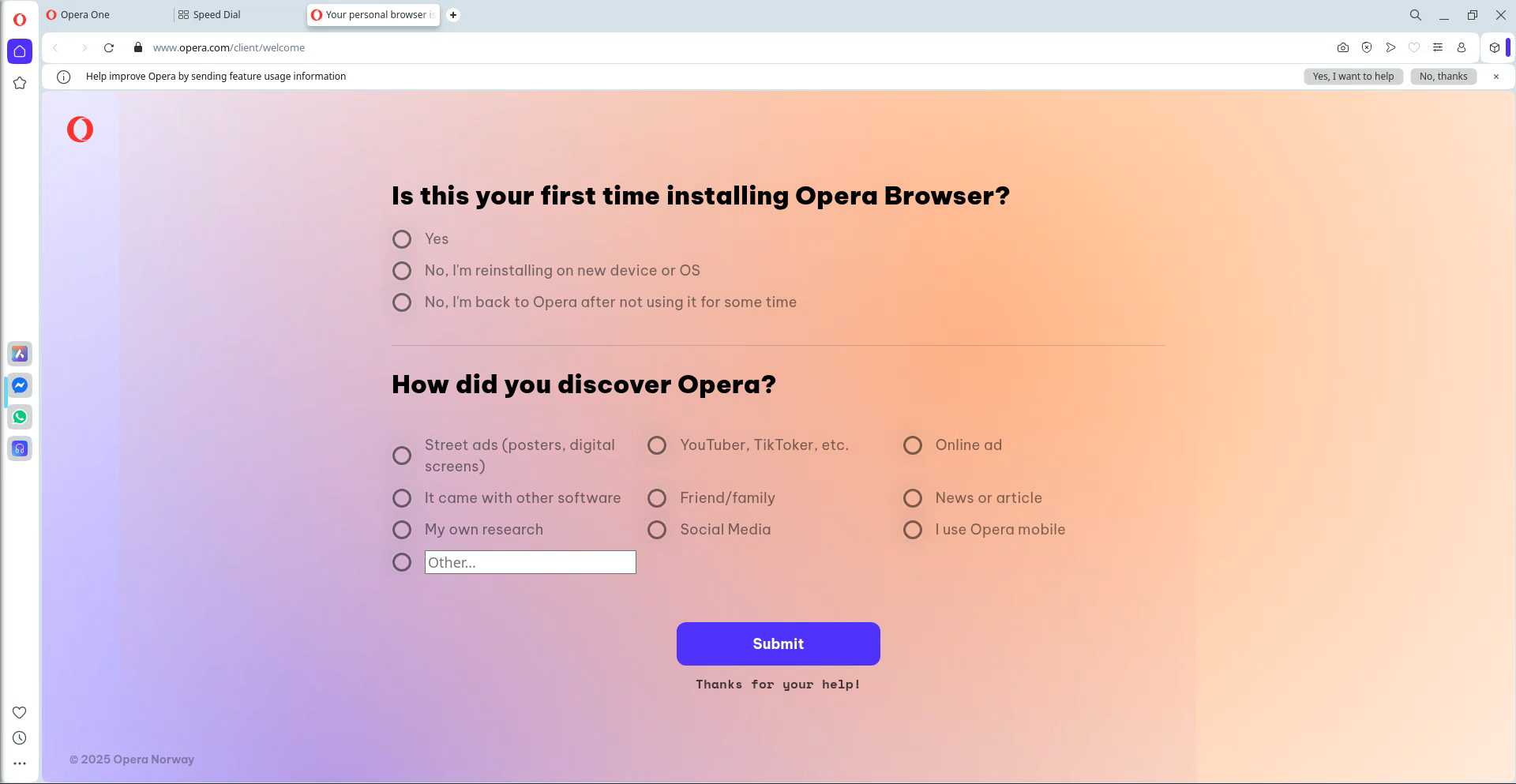This screenshot has height=784, width=1516.
Task: Dismiss the usage information bar
Action: pos(1496,77)
